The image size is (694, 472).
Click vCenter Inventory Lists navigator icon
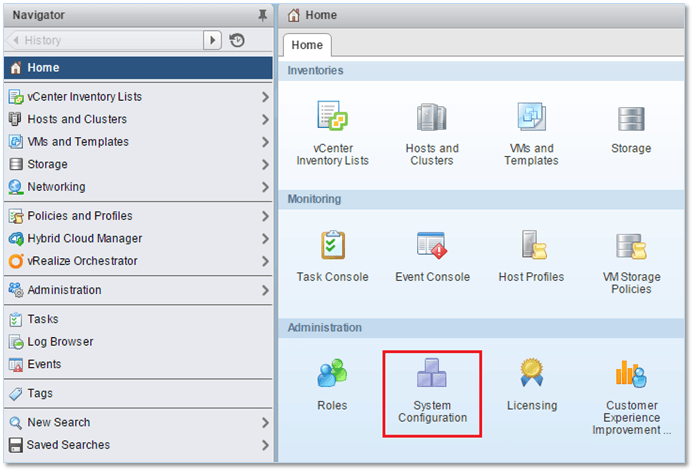(16, 97)
